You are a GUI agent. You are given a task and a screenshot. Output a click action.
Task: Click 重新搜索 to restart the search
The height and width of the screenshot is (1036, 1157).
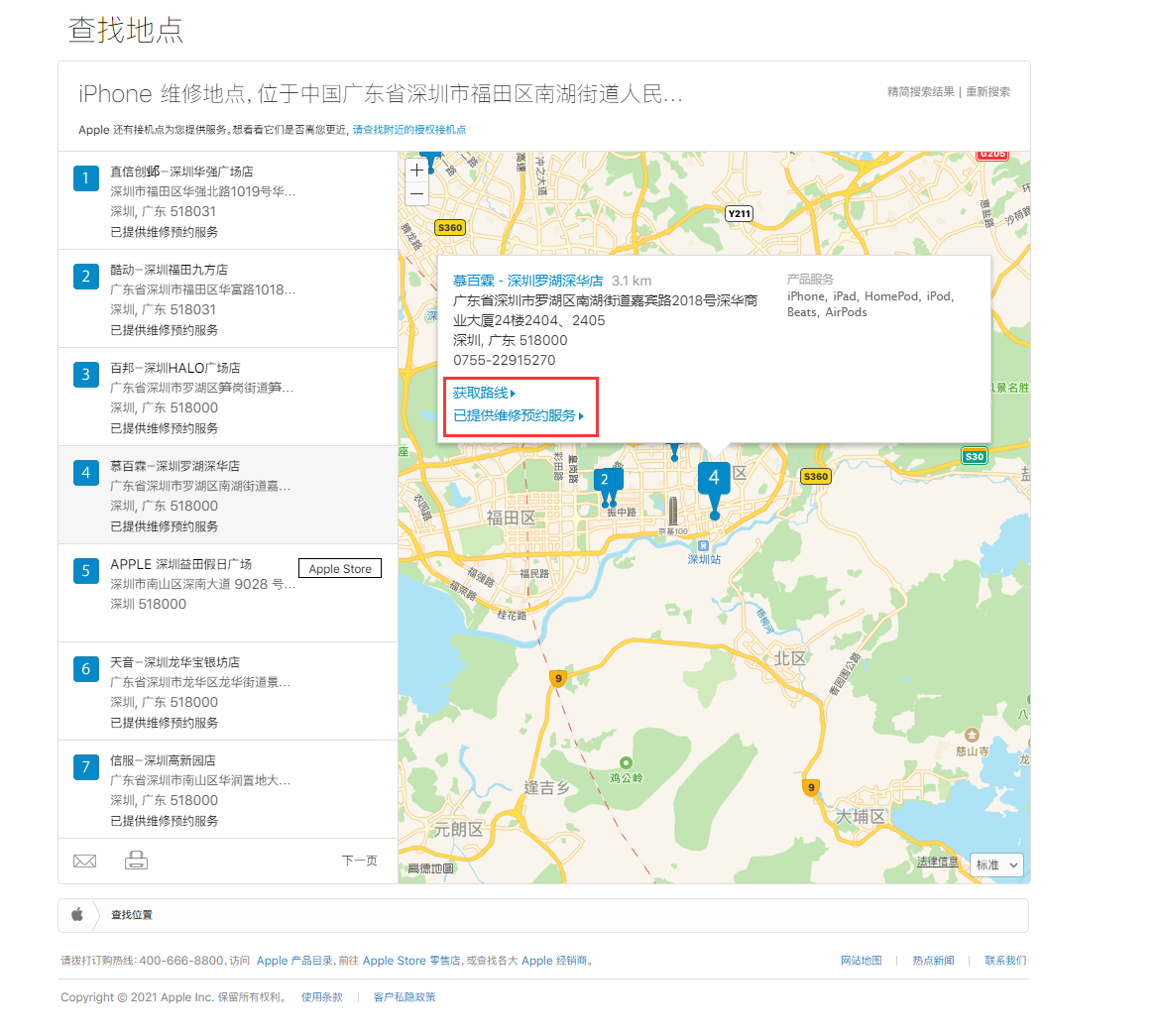coord(988,91)
